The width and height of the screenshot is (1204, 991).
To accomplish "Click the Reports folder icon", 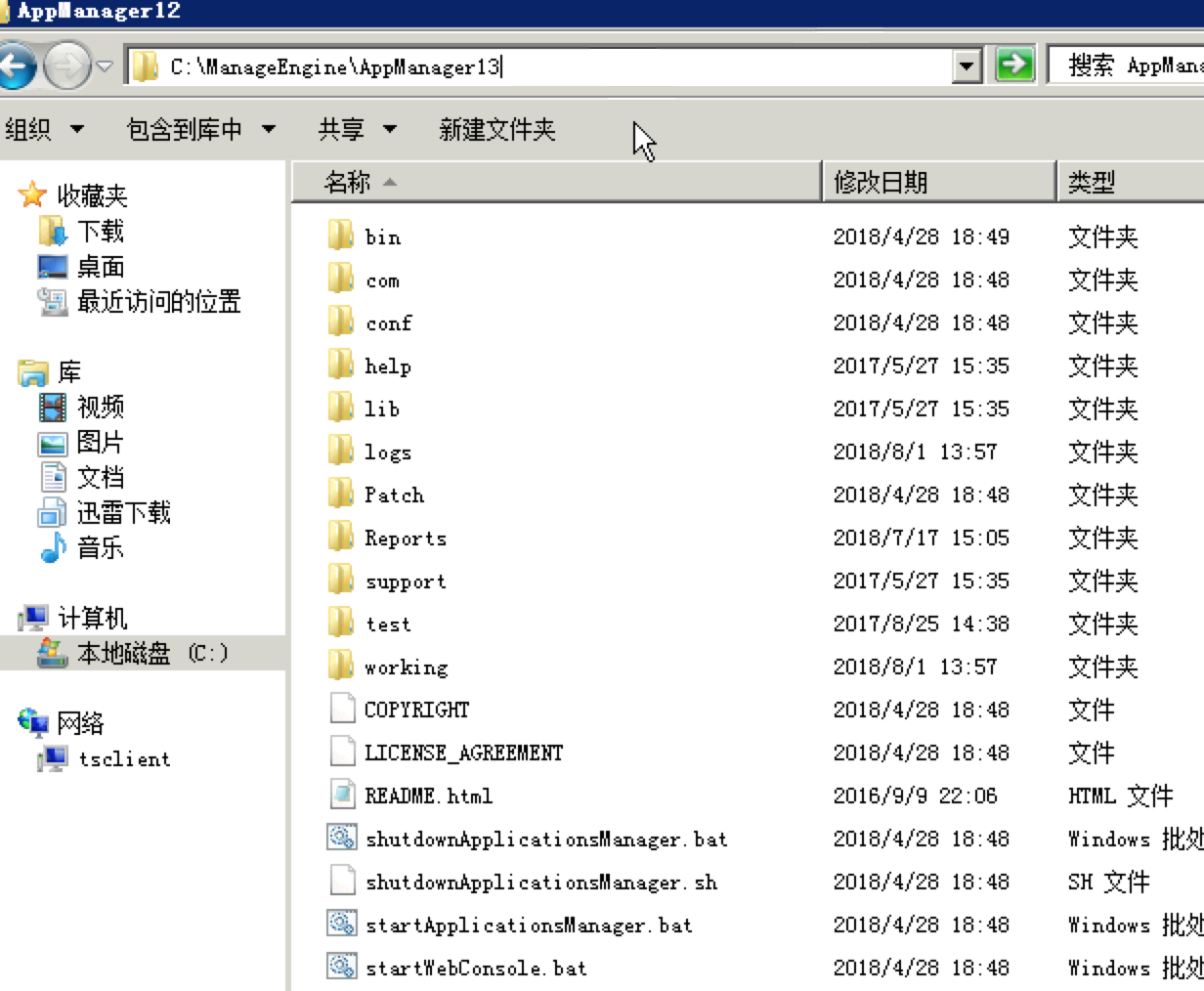I will [x=341, y=536].
